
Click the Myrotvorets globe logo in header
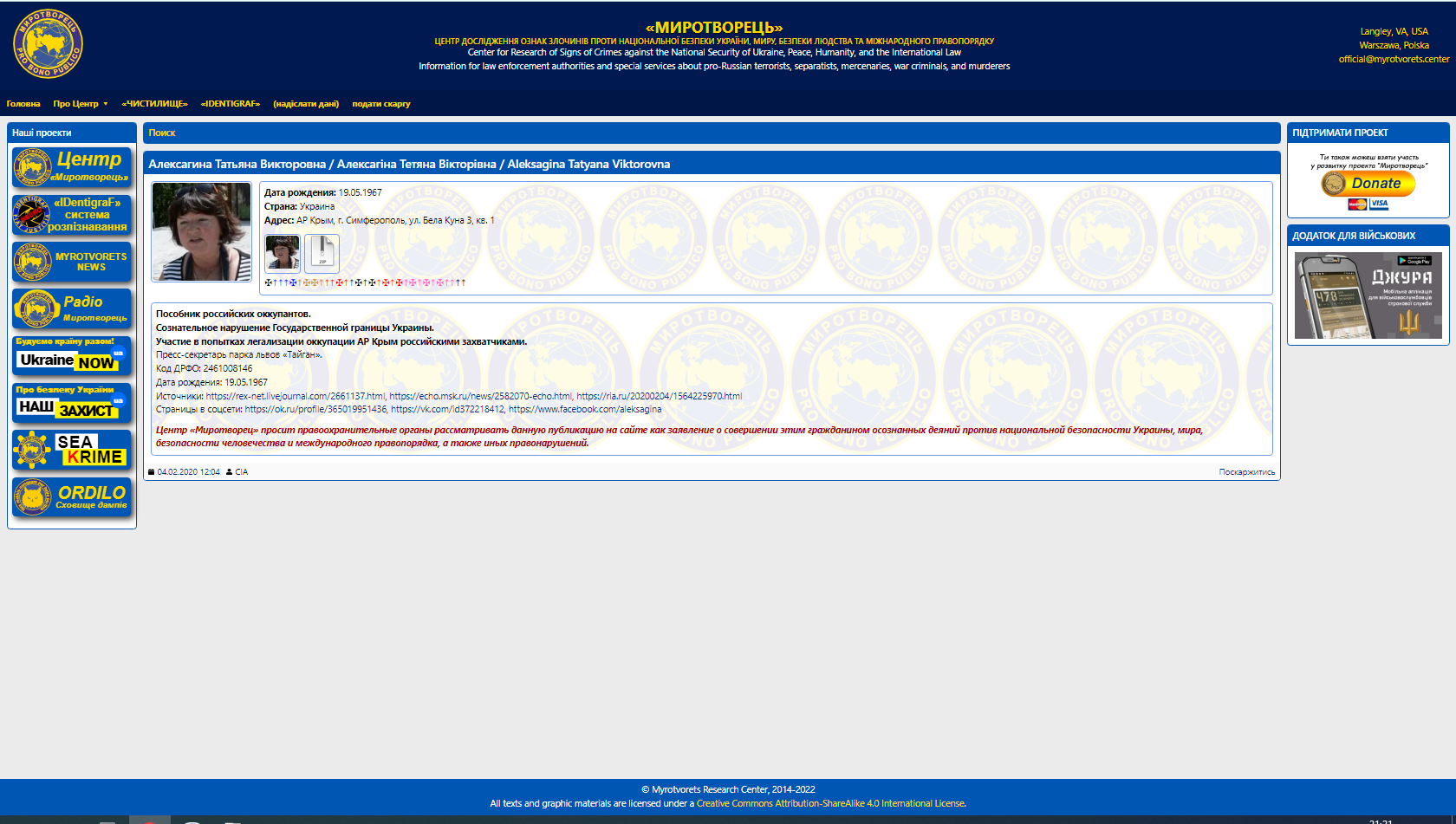48,44
